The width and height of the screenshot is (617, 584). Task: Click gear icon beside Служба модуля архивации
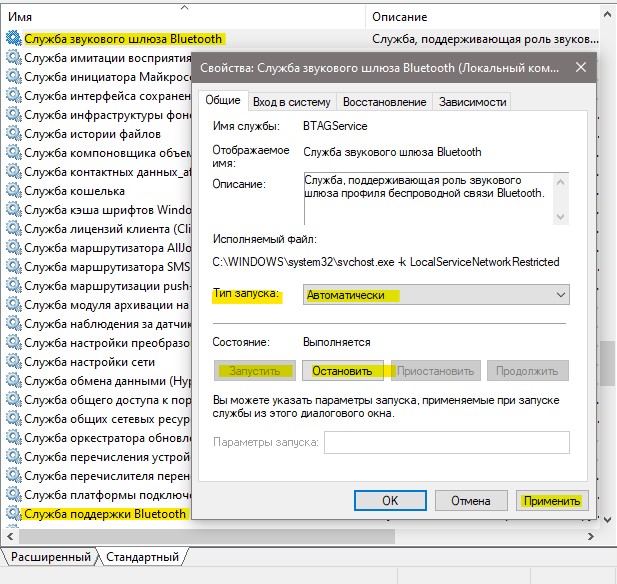(x=14, y=305)
